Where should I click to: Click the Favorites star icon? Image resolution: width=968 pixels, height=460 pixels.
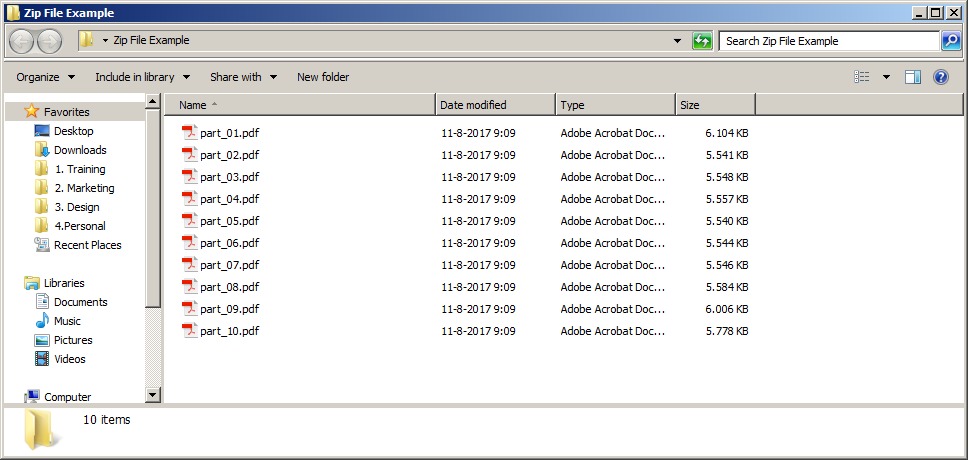click(31, 111)
